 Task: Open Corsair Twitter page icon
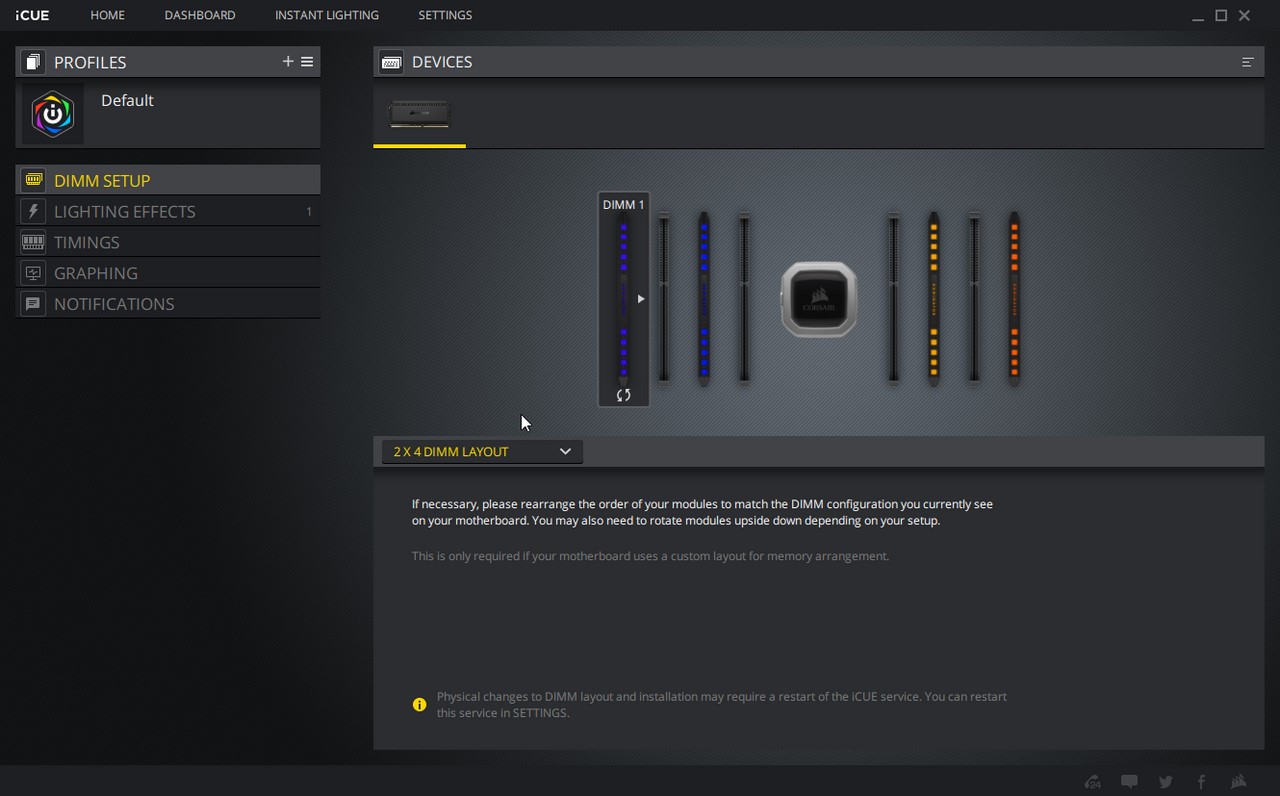click(x=1166, y=782)
